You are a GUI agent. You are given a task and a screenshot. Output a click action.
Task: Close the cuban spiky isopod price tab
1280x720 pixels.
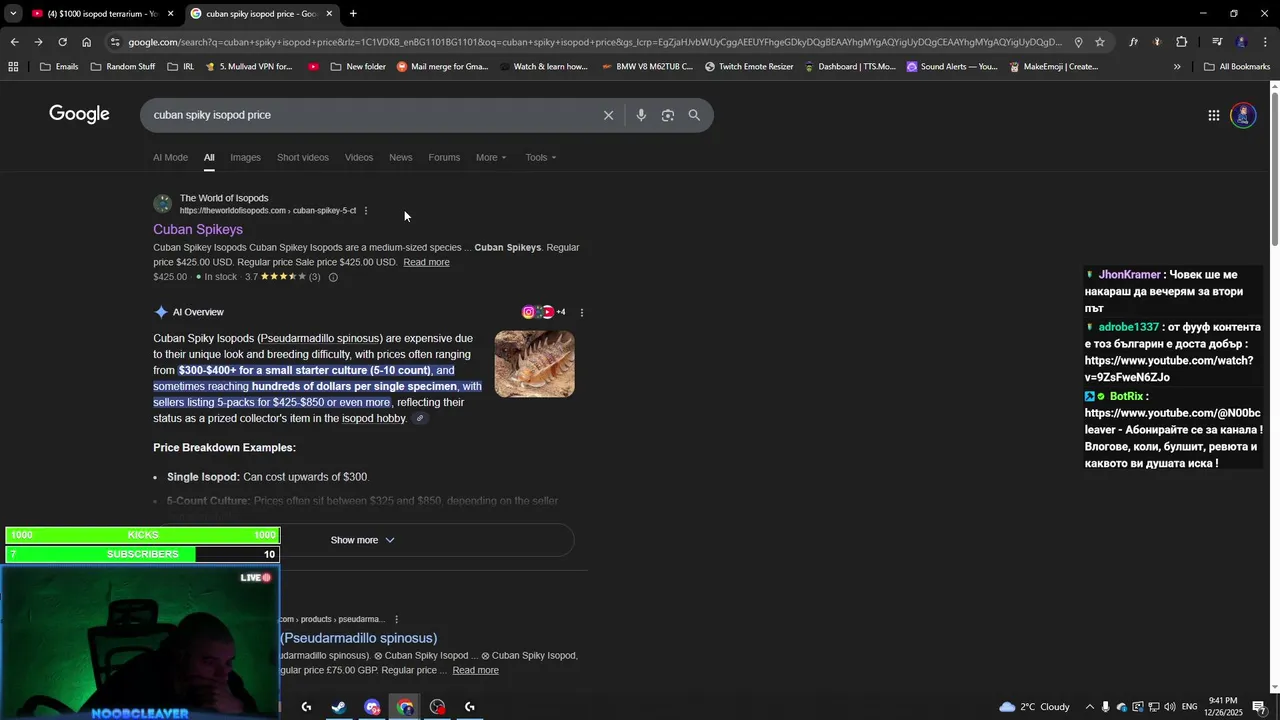click(329, 14)
